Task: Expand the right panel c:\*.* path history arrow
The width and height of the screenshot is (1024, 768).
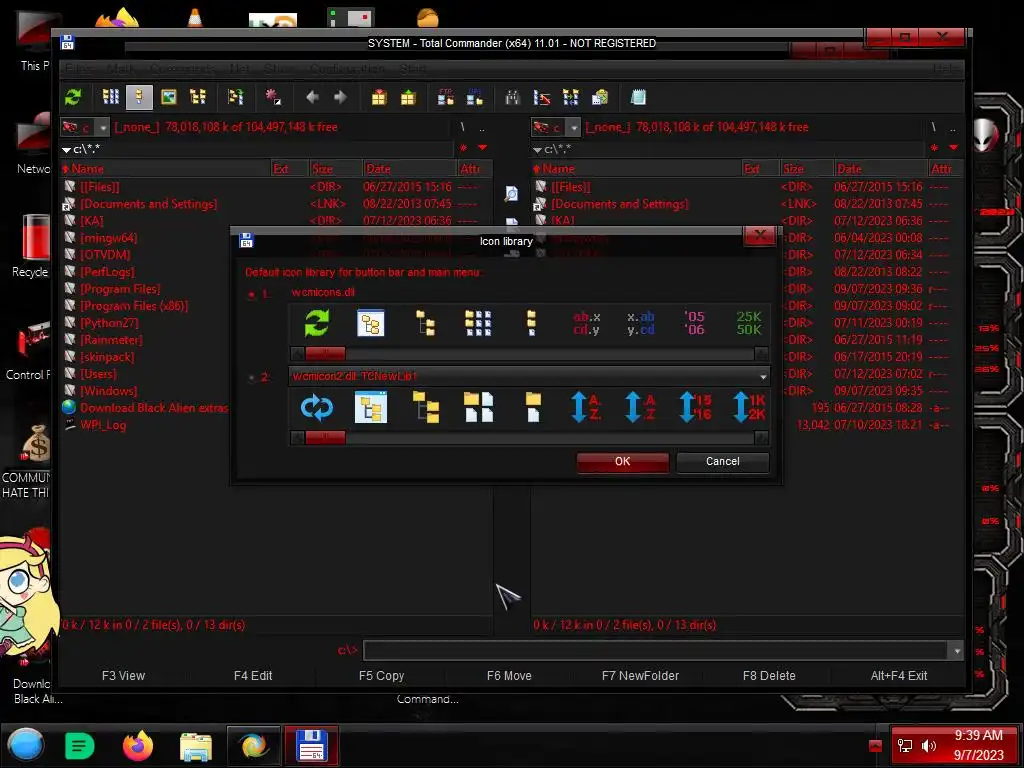Action: pyautogui.click(x=537, y=150)
